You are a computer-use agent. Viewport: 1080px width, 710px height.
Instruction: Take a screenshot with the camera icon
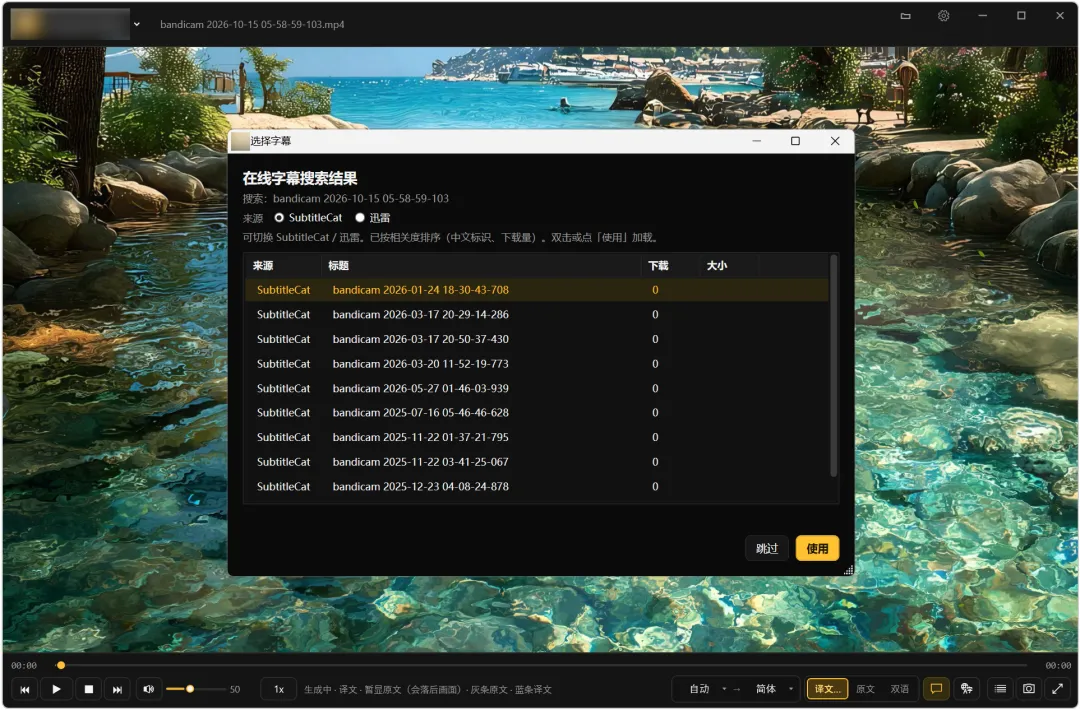[x=1028, y=689]
